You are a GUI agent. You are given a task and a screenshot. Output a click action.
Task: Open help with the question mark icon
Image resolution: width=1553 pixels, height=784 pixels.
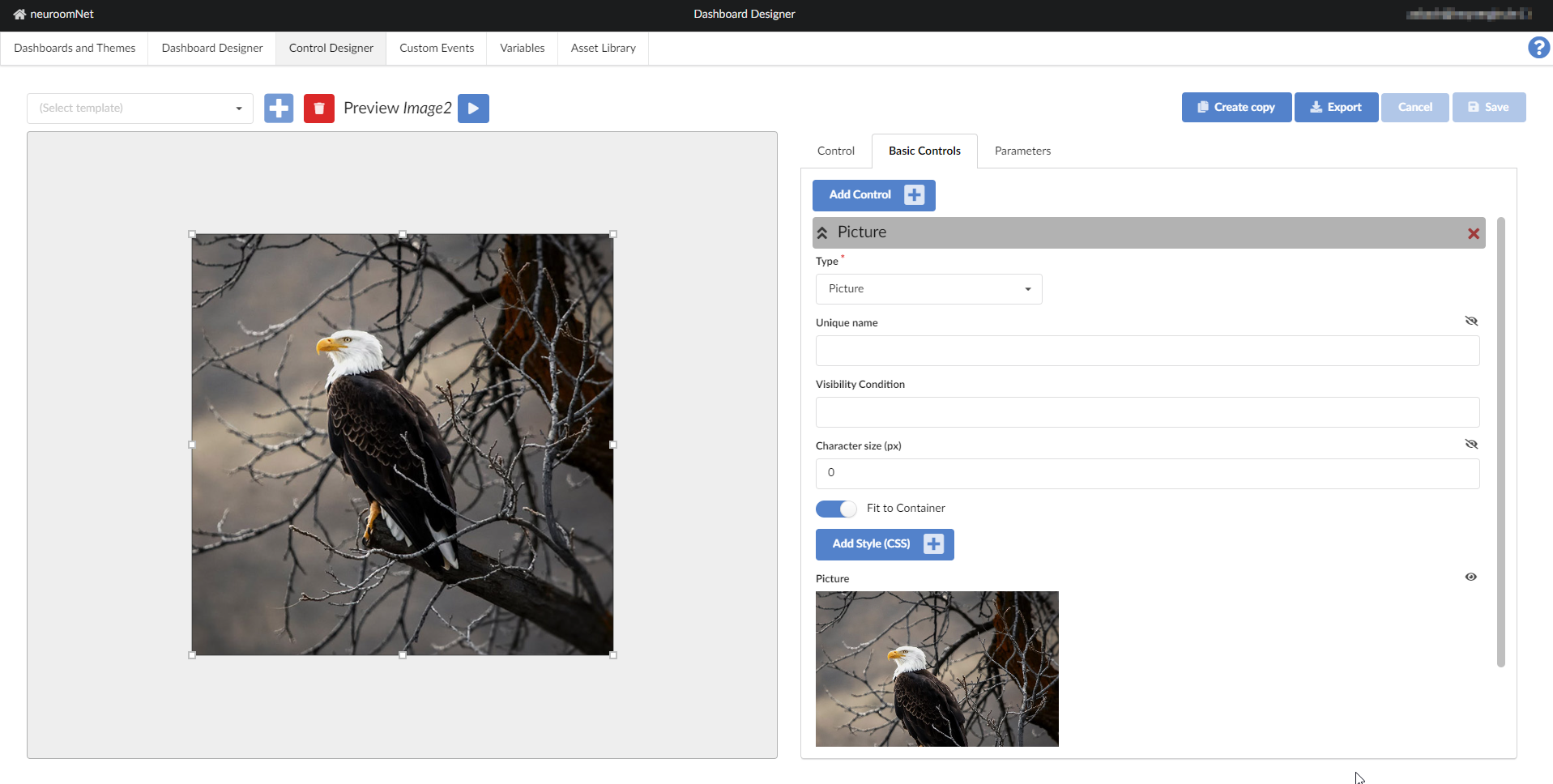click(x=1537, y=48)
